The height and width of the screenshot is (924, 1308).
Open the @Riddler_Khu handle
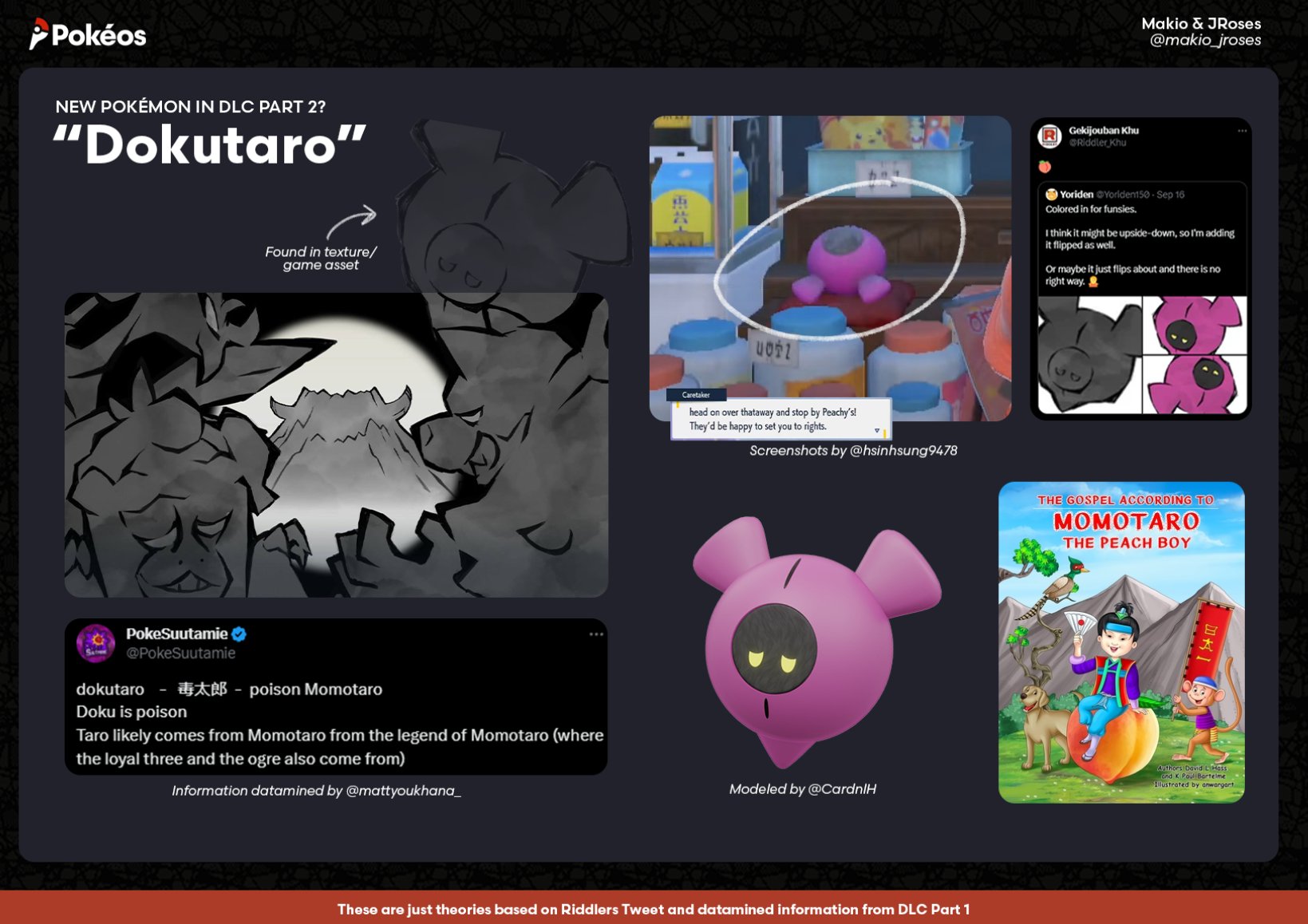(1097, 143)
